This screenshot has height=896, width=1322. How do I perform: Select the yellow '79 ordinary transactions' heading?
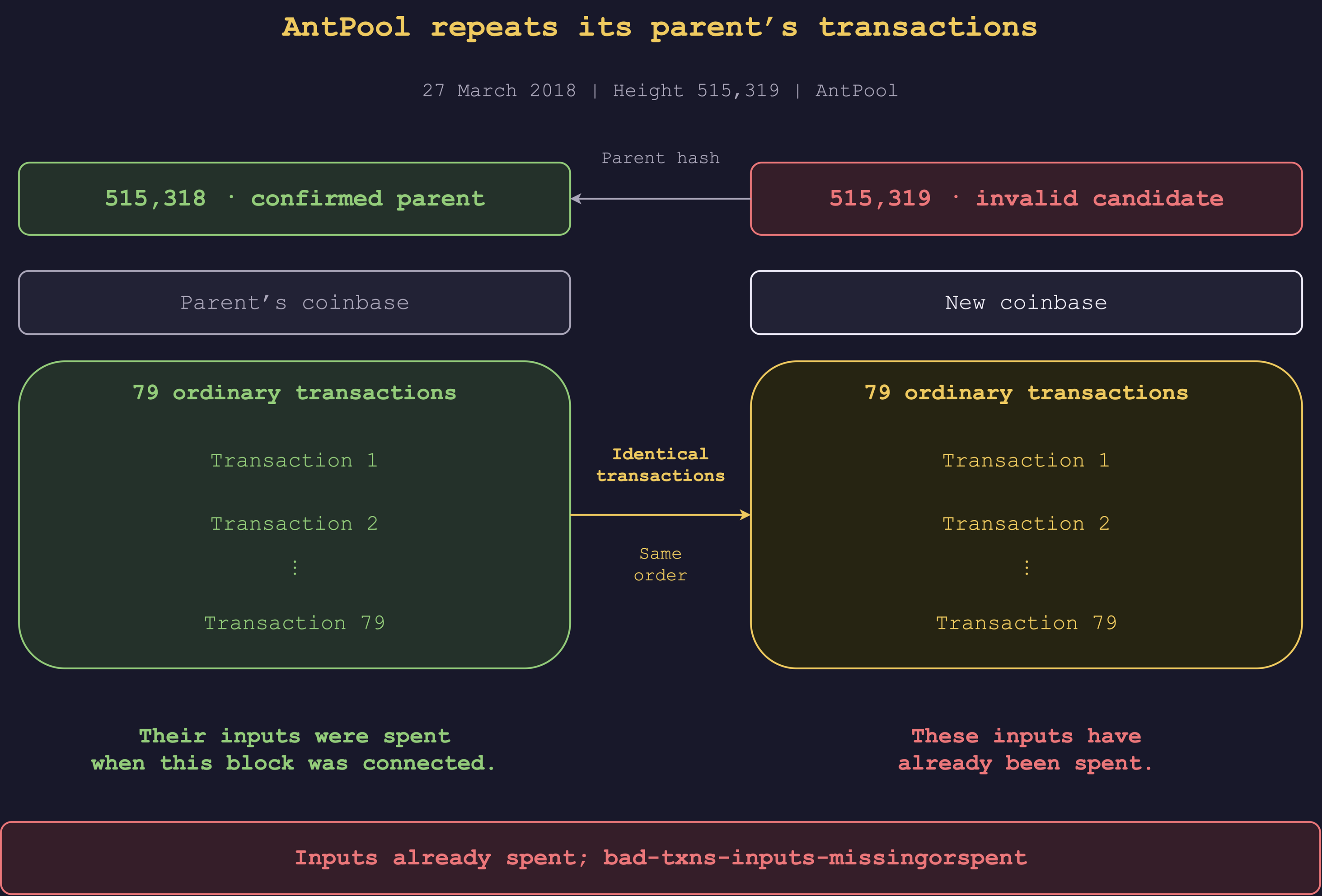coord(1026,393)
